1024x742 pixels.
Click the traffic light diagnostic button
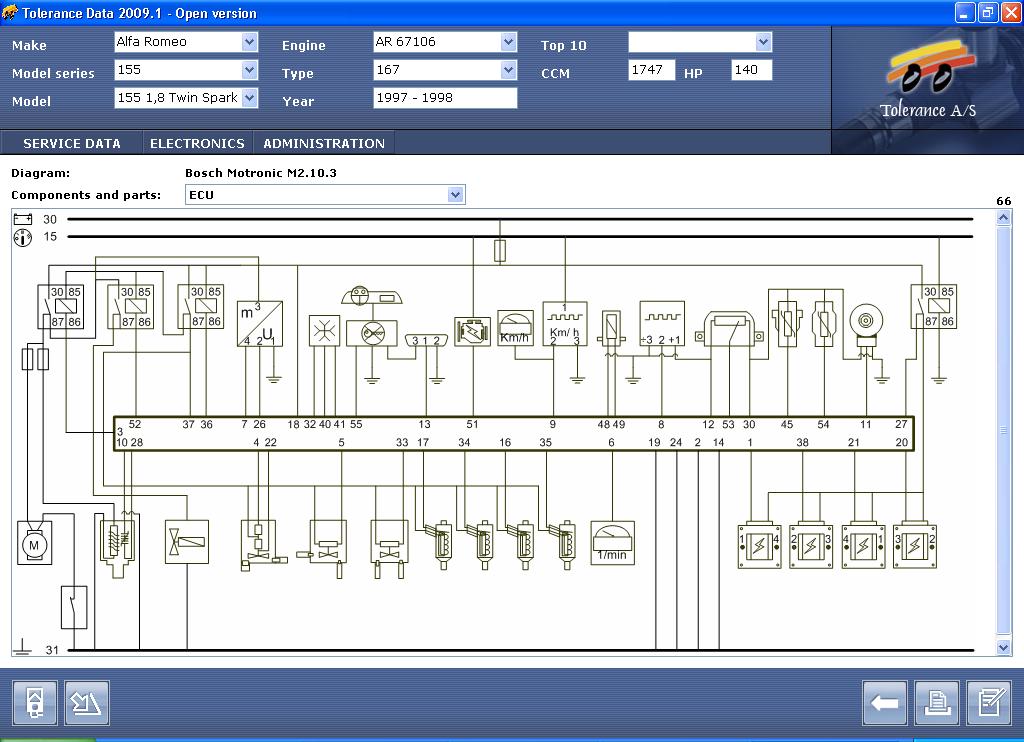pos(35,703)
